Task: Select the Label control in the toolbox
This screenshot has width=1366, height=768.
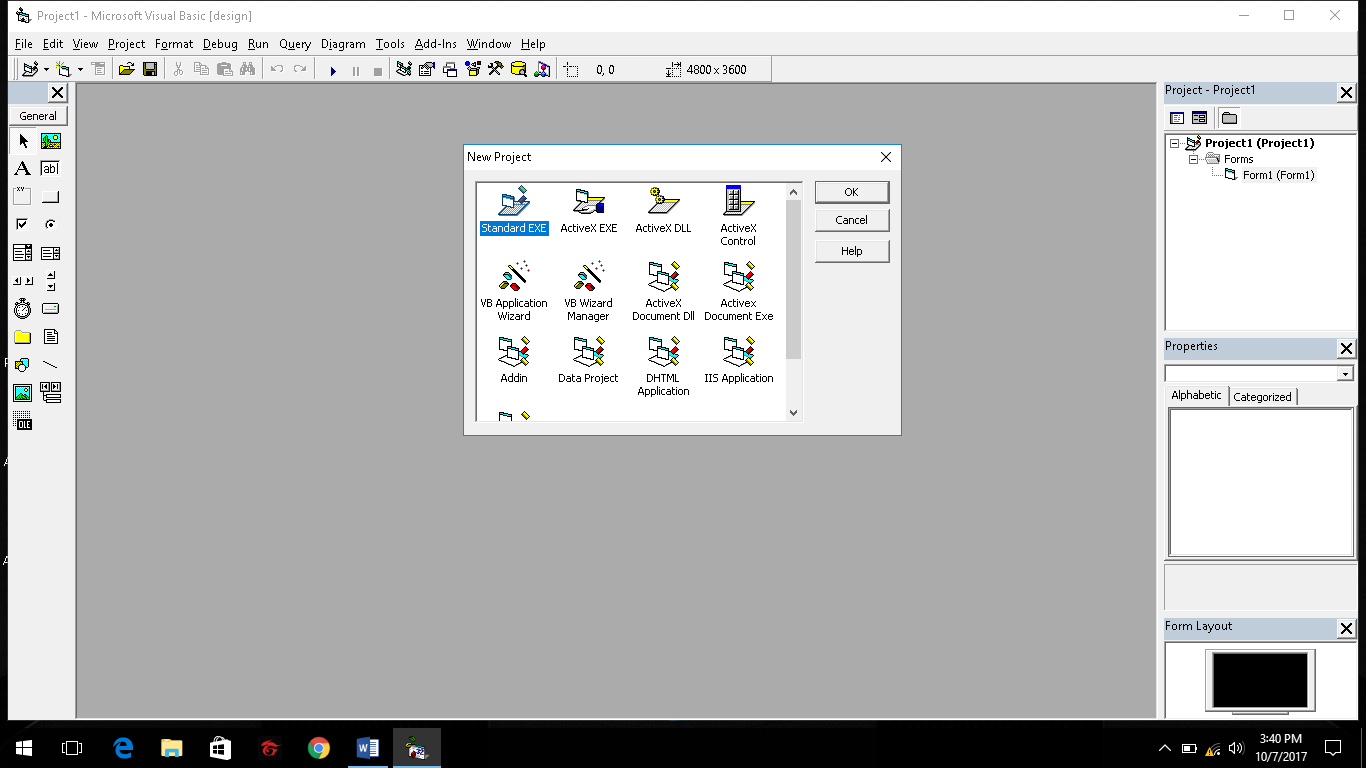Action: 22,168
